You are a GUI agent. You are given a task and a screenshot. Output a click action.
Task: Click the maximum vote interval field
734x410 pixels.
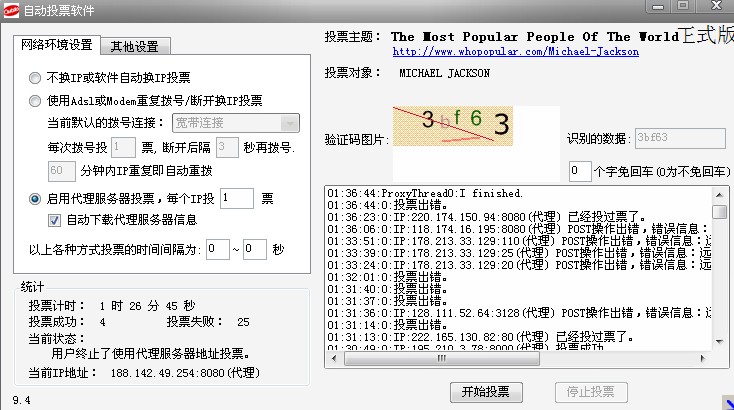(x=254, y=249)
